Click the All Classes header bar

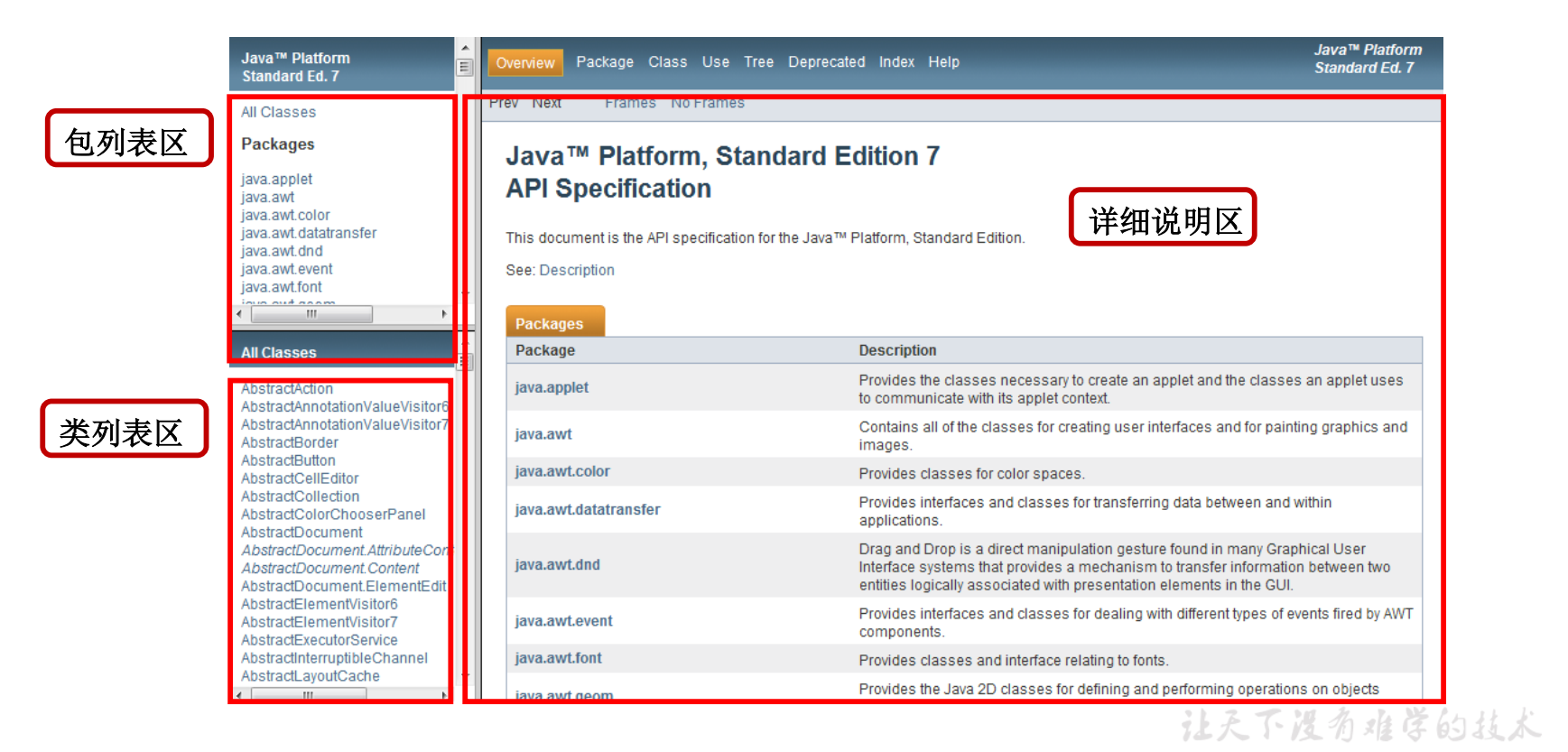click(x=342, y=352)
